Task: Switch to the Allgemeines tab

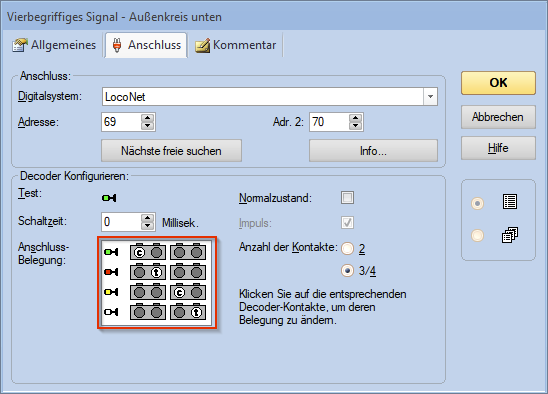Action: tap(54, 45)
